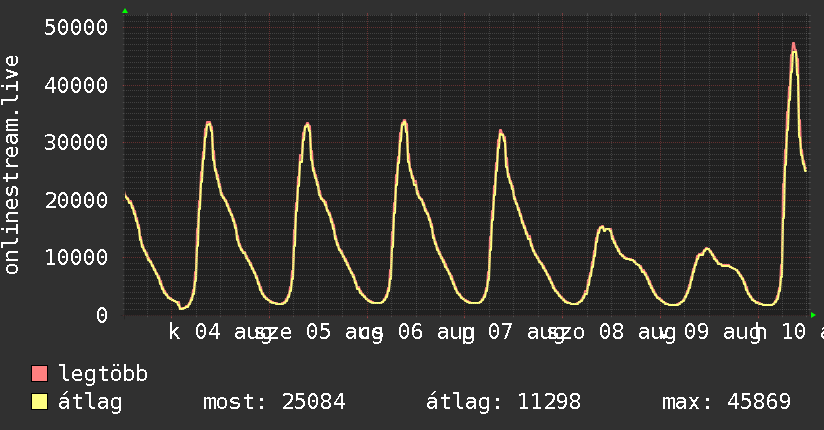Screen dimensions: 824x430
Task: Click the 'max: 45869' statistic
Action: tap(726, 402)
